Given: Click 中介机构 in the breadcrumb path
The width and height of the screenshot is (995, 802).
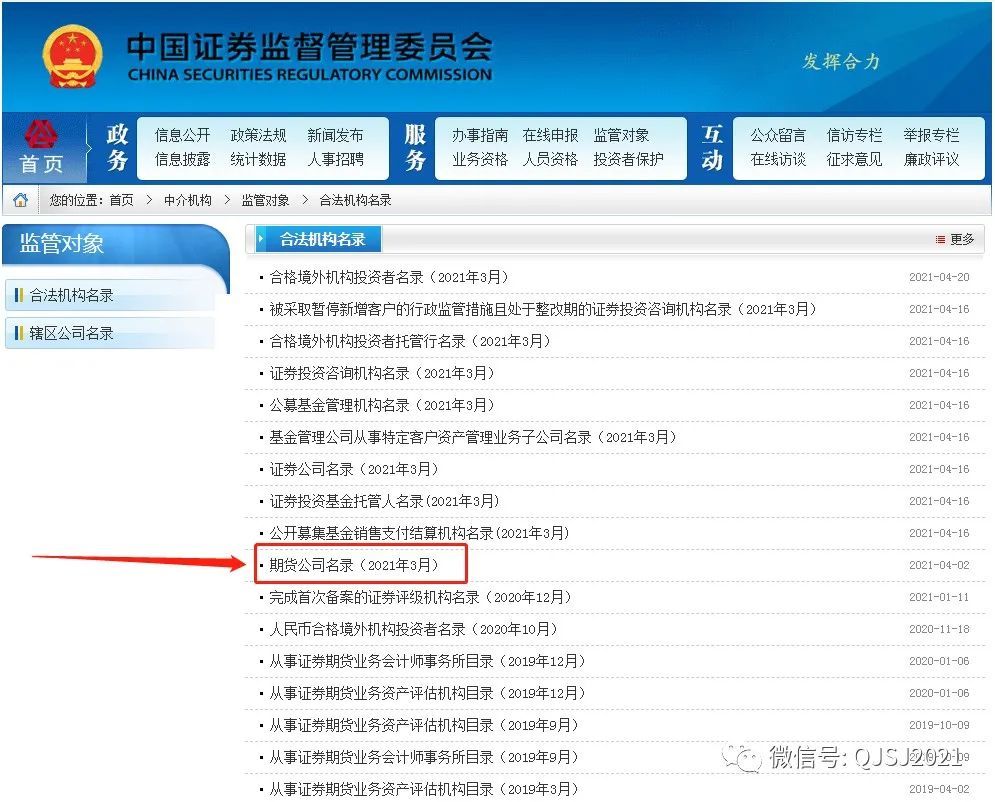Looking at the screenshot, I should (188, 200).
